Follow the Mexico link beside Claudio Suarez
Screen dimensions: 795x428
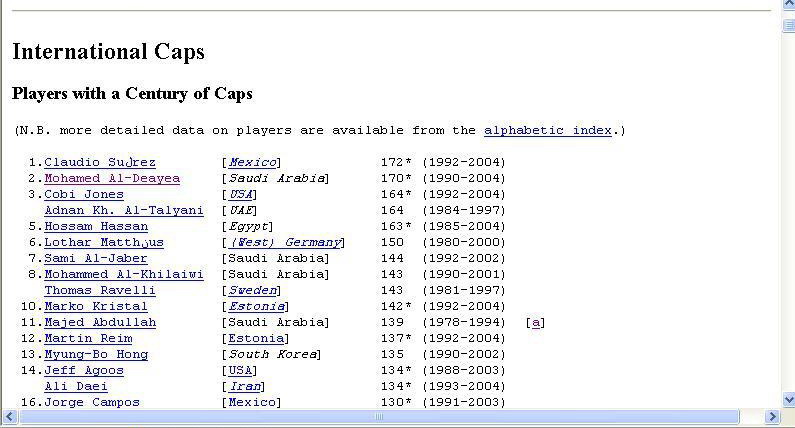point(252,162)
